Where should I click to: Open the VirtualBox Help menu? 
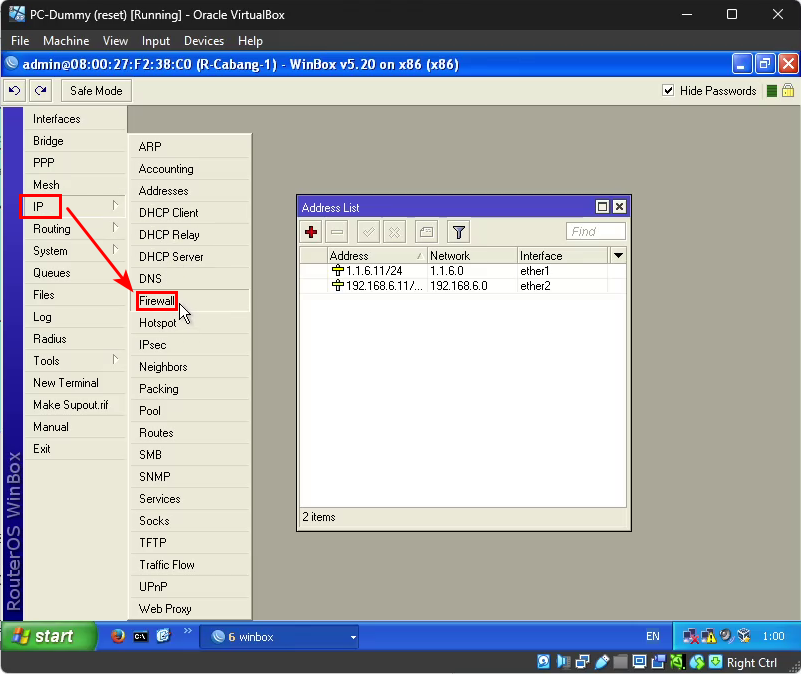[x=250, y=41]
